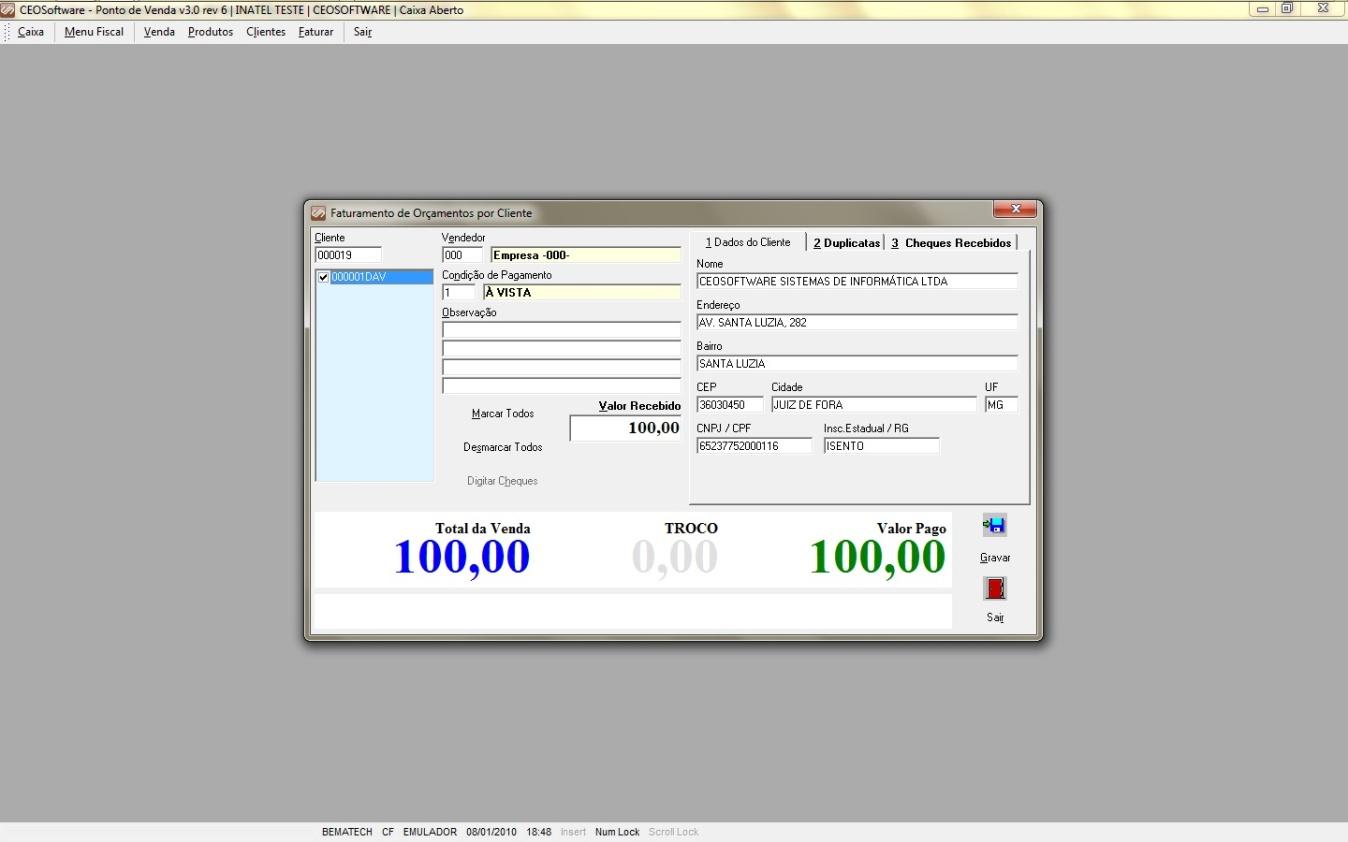Image resolution: width=1348 pixels, height=842 pixels.
Task: Click EMULADOR in the status bar
Action: click(x=430, y=832)
